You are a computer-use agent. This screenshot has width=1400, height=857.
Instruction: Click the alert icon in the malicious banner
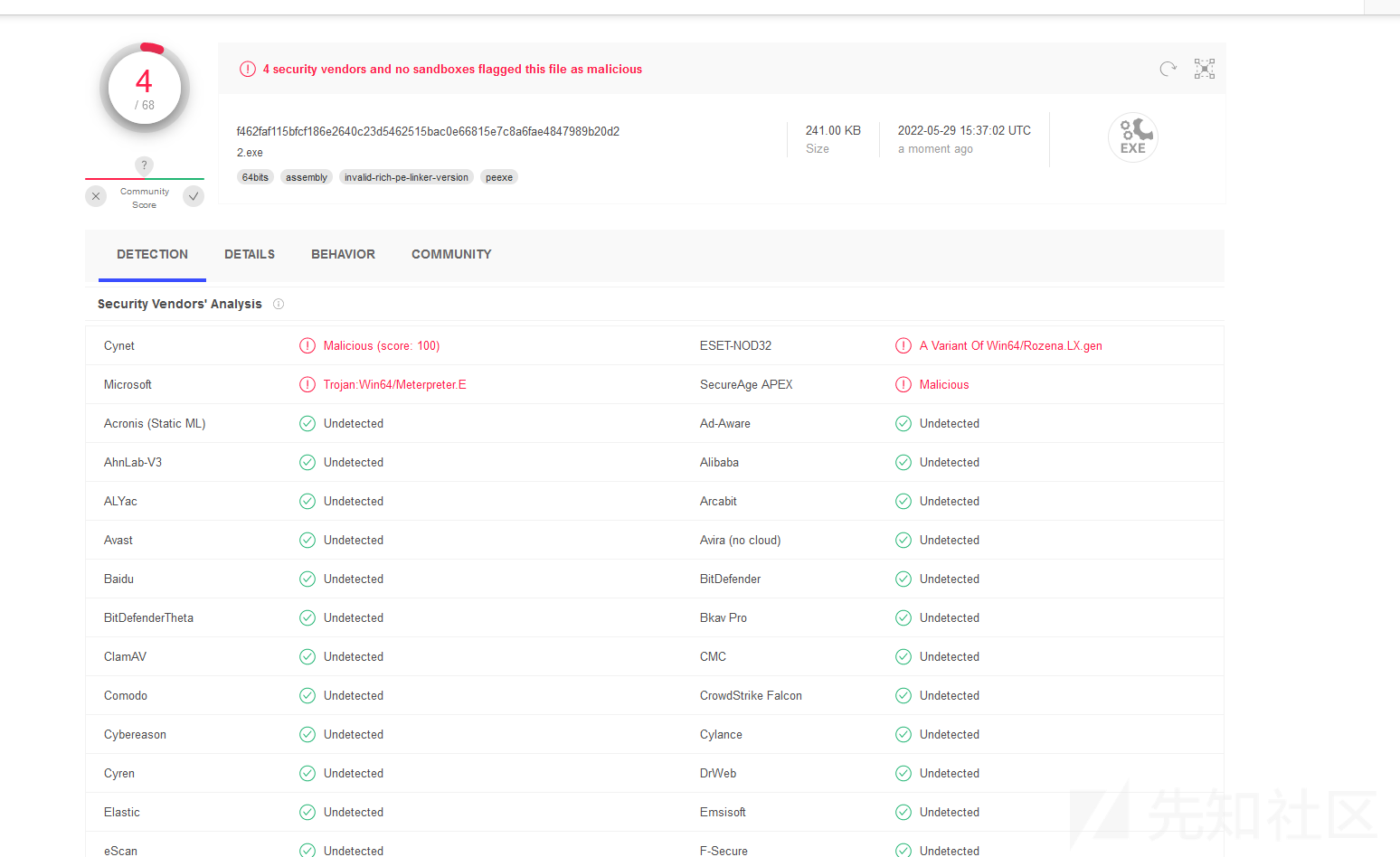(x=248, y=69)
